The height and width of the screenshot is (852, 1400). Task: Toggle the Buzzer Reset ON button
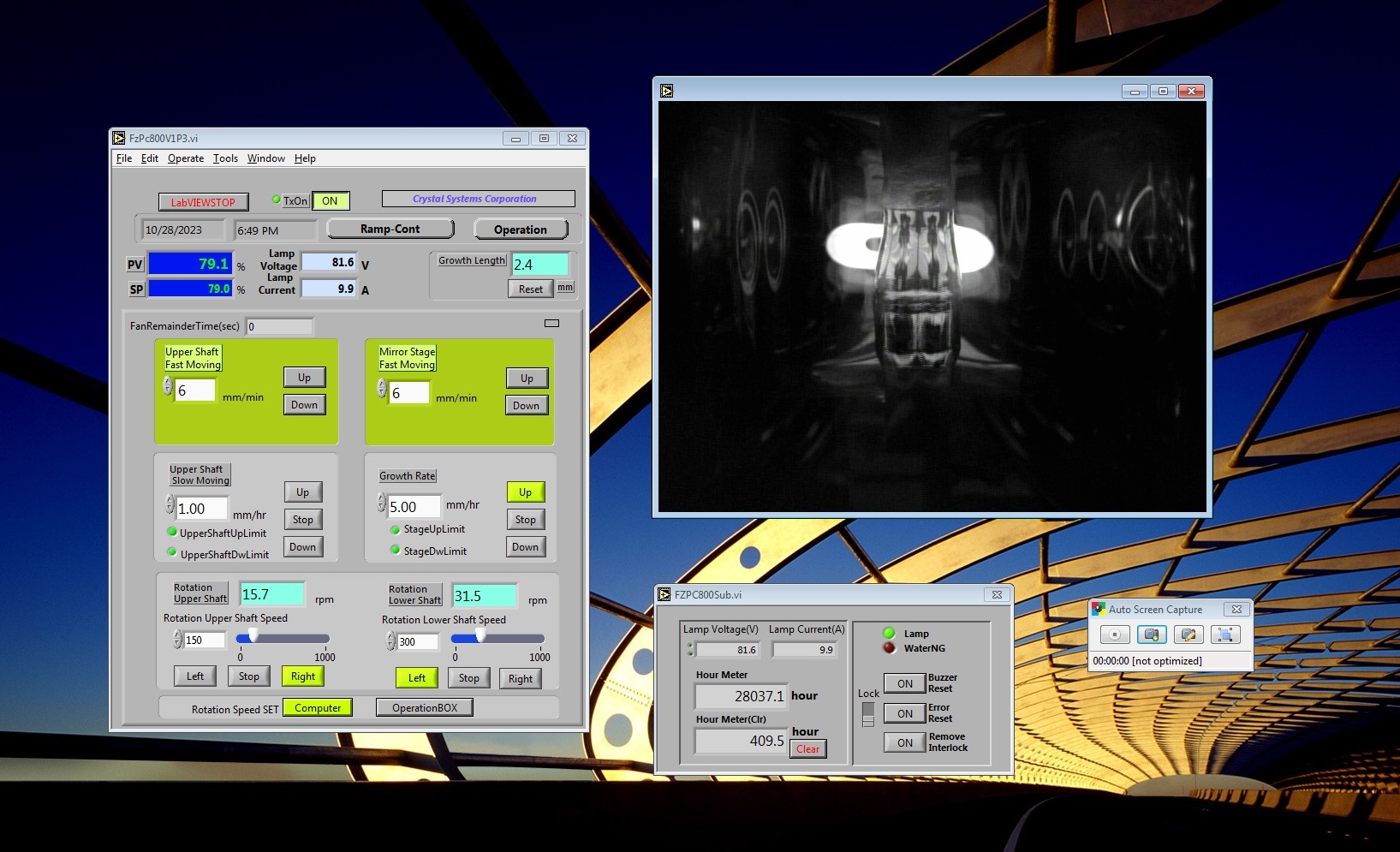coord(904,683)
